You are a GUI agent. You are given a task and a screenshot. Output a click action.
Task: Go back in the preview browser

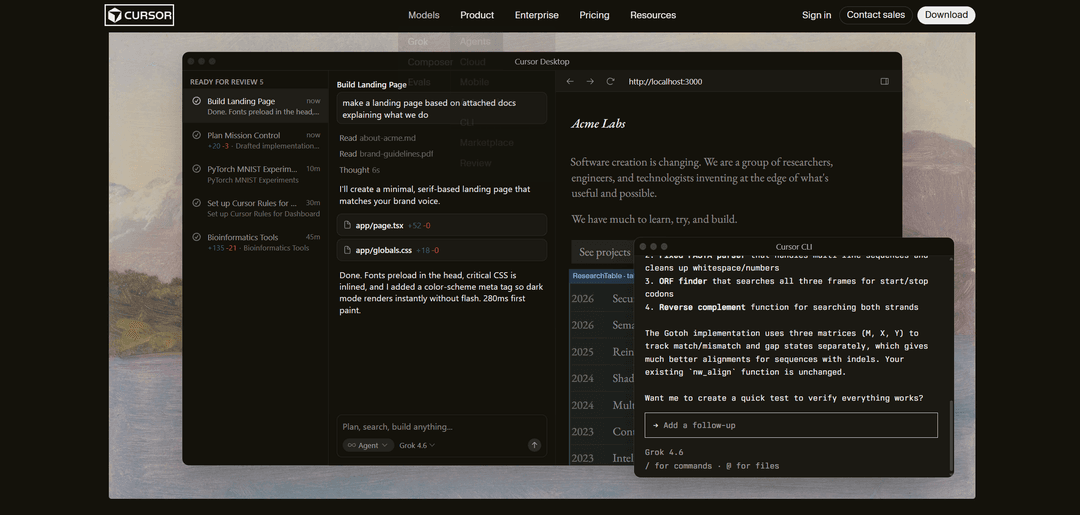[x=570, y=81]
